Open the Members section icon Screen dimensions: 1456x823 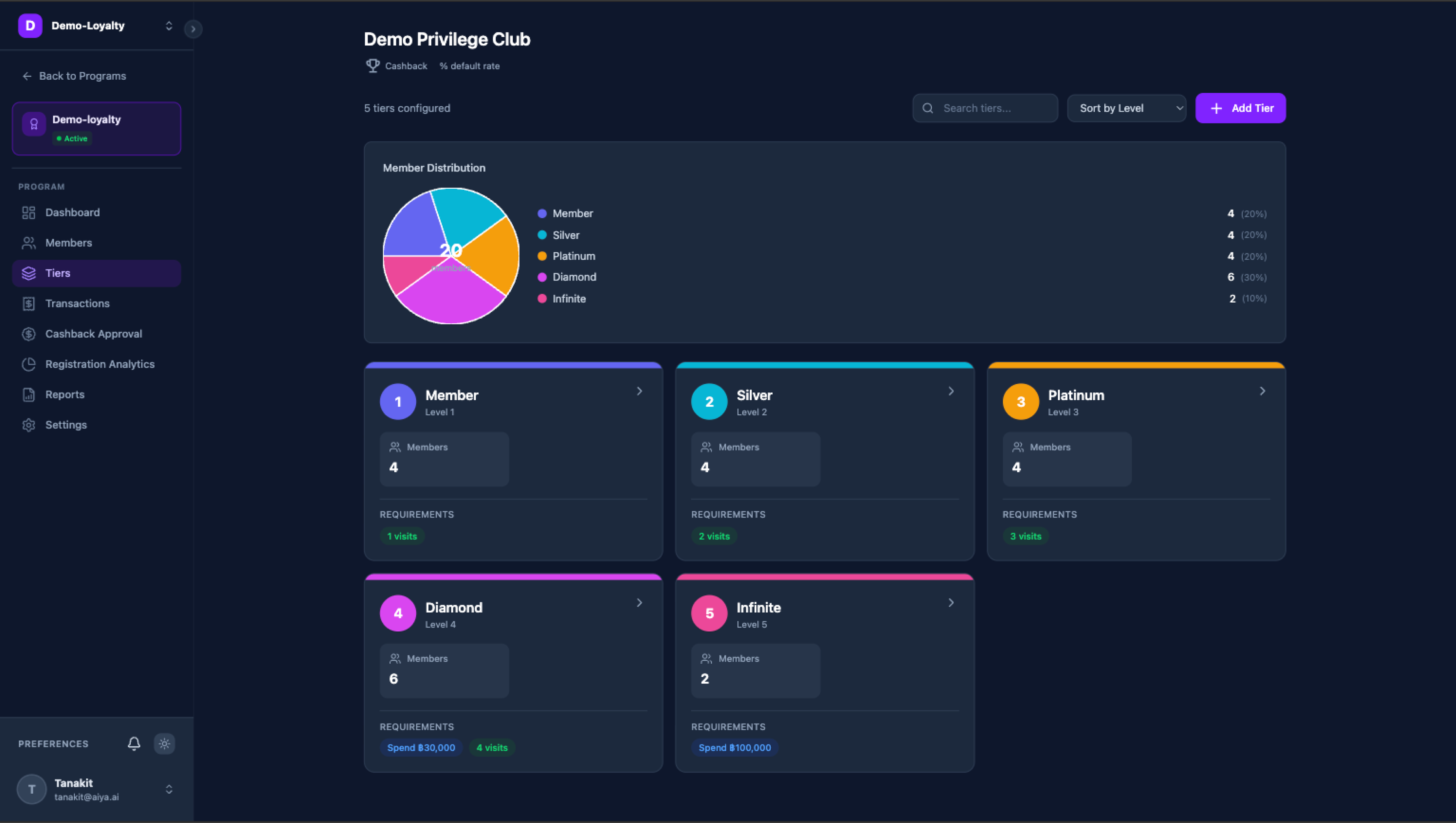[x=29, y=242]
